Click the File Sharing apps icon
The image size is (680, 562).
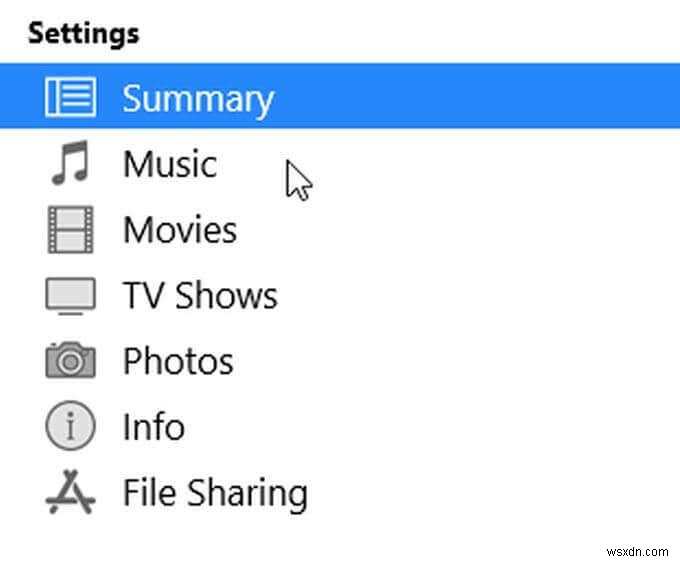(70, 493)
